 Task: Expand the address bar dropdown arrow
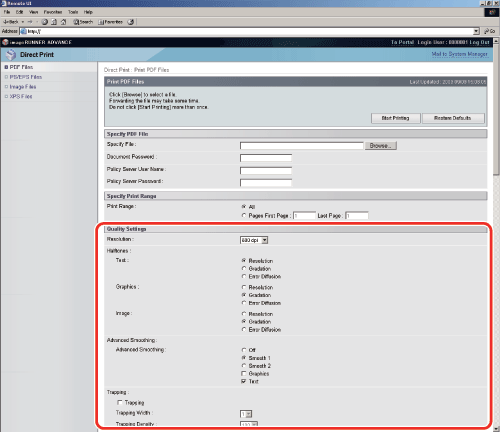[477, 31]
